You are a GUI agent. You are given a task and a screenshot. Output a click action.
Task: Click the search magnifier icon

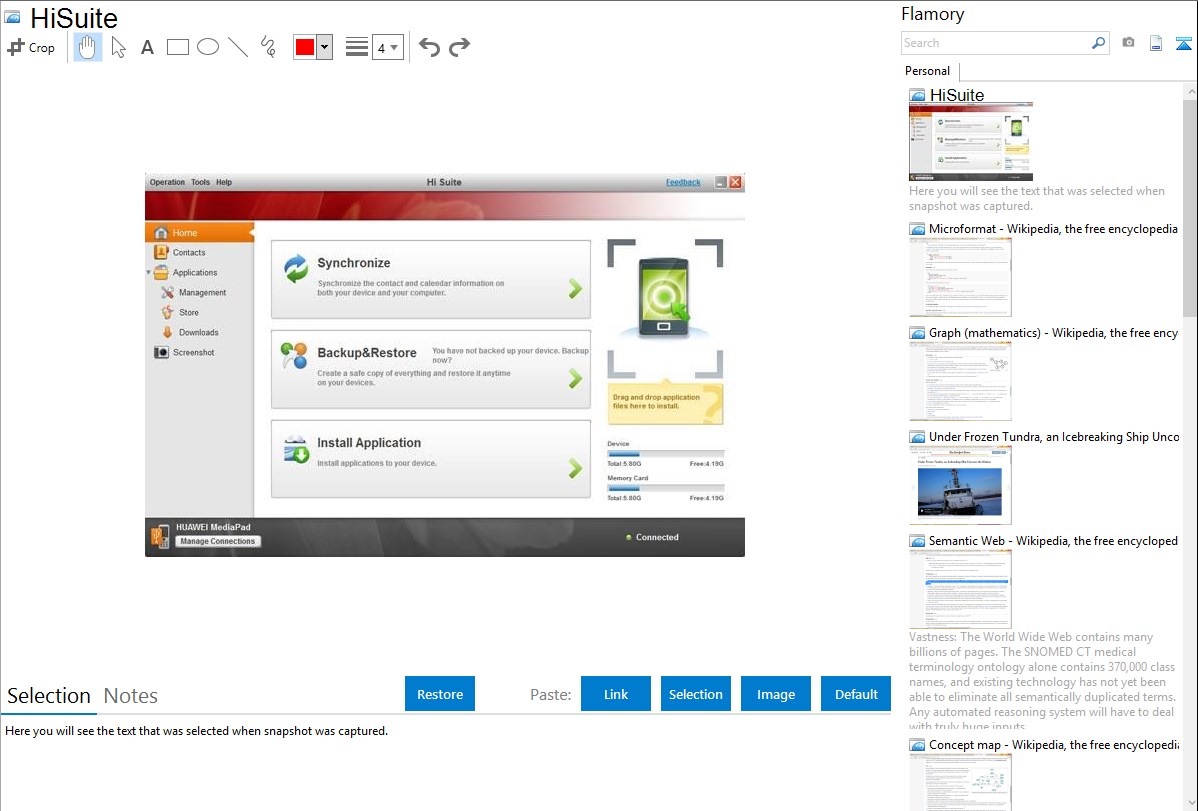pos(1098,43)
